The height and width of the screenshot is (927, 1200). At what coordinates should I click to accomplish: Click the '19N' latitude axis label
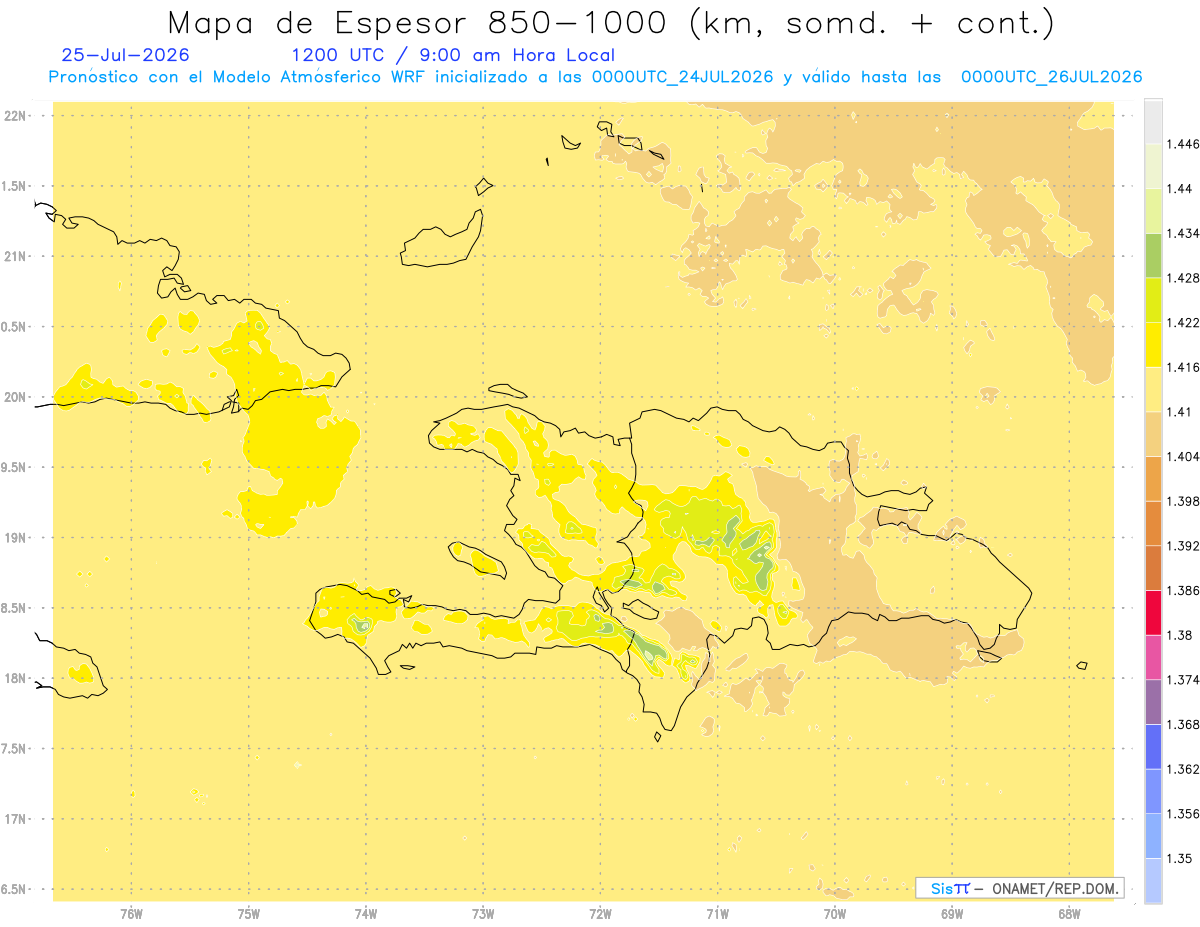coord(14,538)
